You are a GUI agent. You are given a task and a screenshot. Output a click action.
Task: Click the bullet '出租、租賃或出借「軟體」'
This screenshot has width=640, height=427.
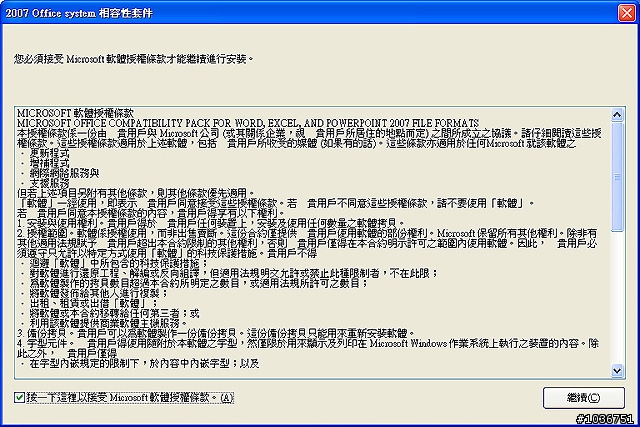pos(93,303)
